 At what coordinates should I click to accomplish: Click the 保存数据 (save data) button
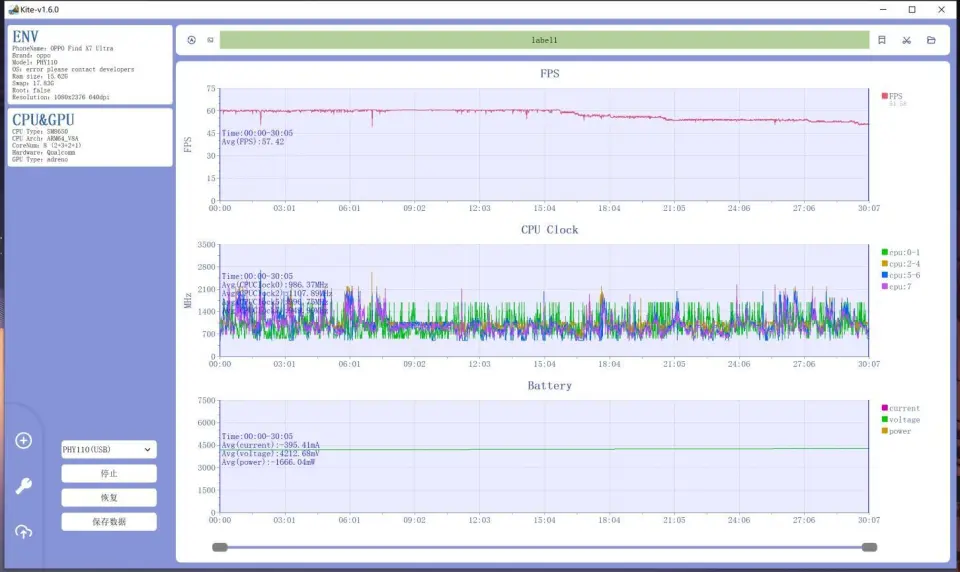(x=108, y=522)
